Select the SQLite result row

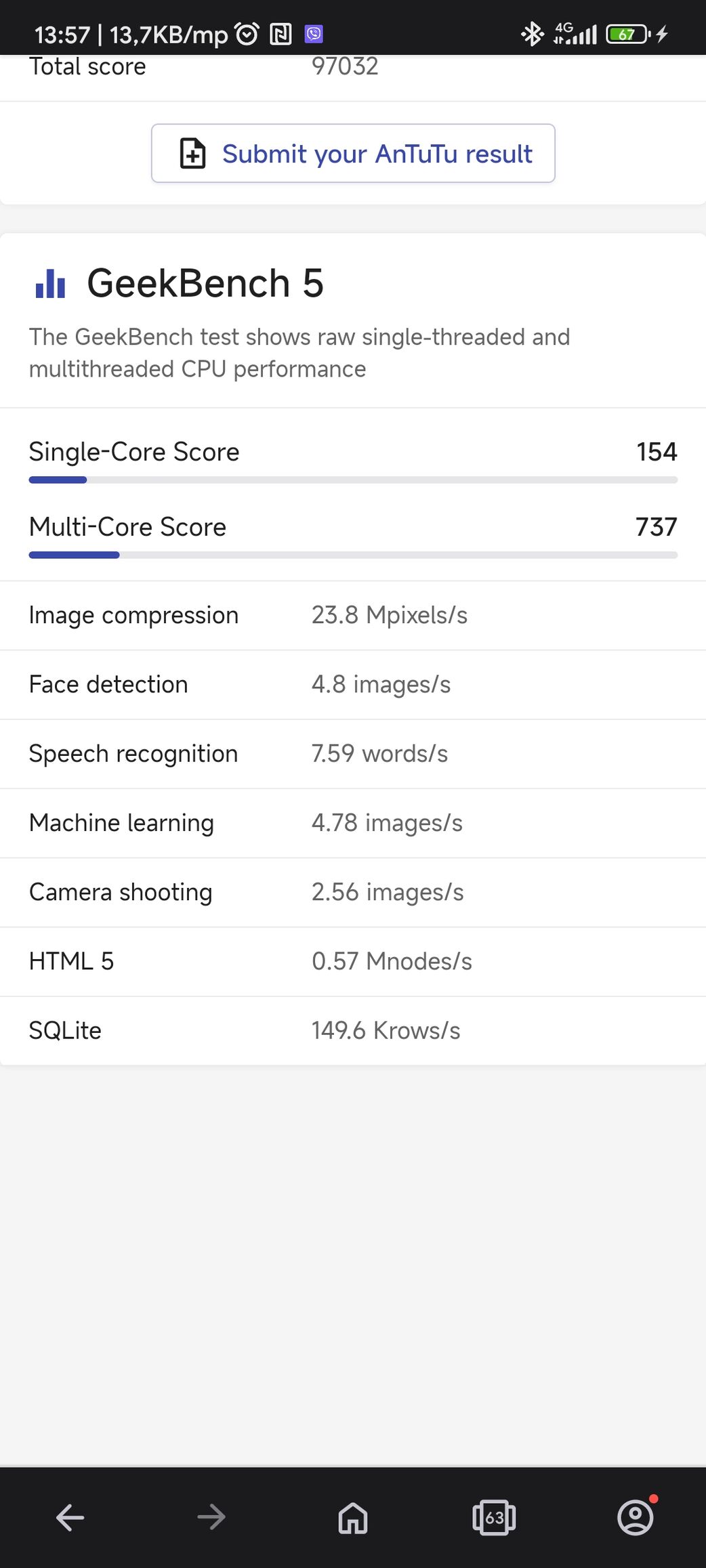(353, 1031)
